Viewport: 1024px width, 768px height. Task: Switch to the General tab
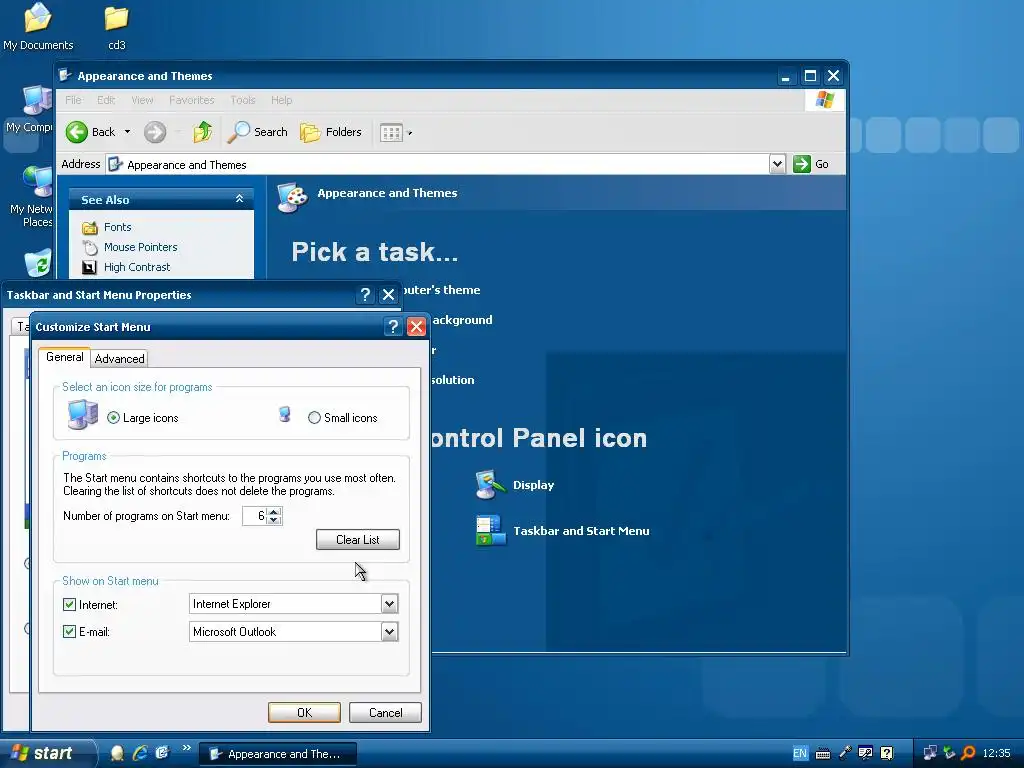pos(65,357)
